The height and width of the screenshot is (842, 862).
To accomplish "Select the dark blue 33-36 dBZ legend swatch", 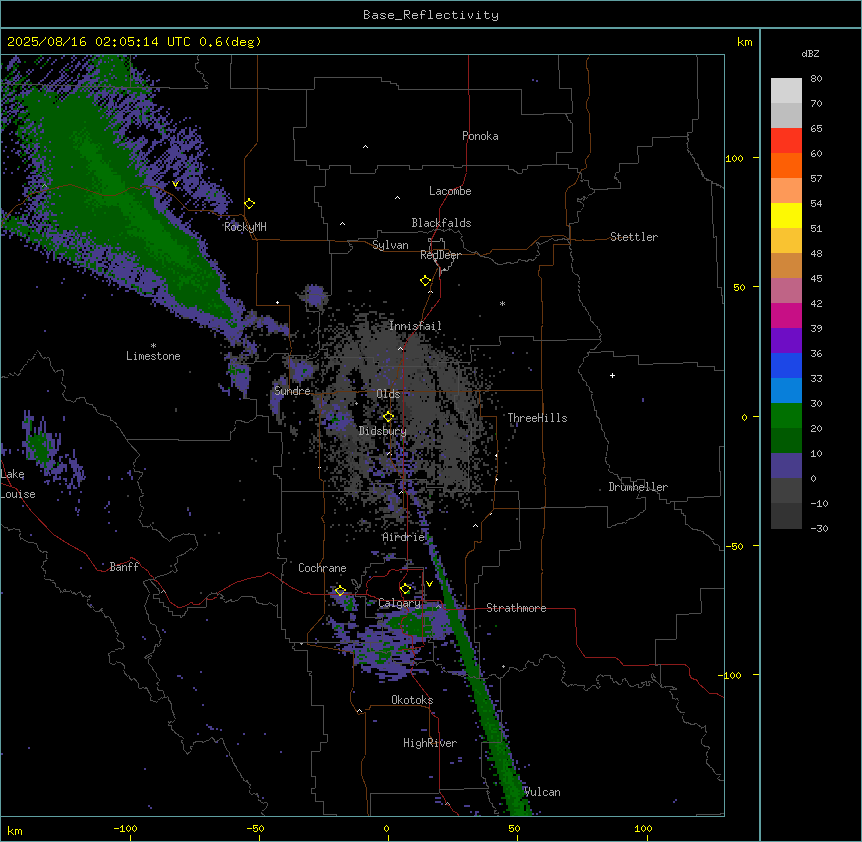I will coord(786,365).
